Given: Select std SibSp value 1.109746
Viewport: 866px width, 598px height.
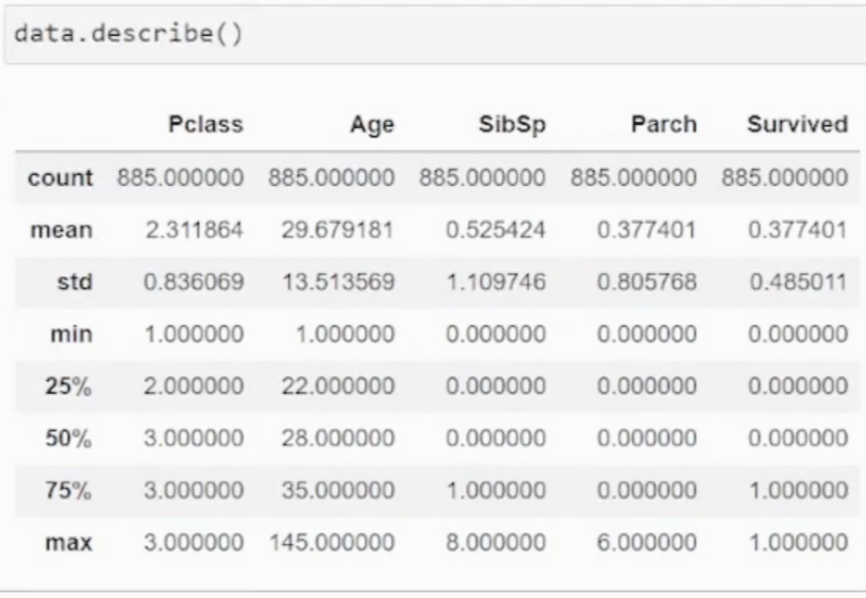Looking at the screenshot, I should point(496,282).
